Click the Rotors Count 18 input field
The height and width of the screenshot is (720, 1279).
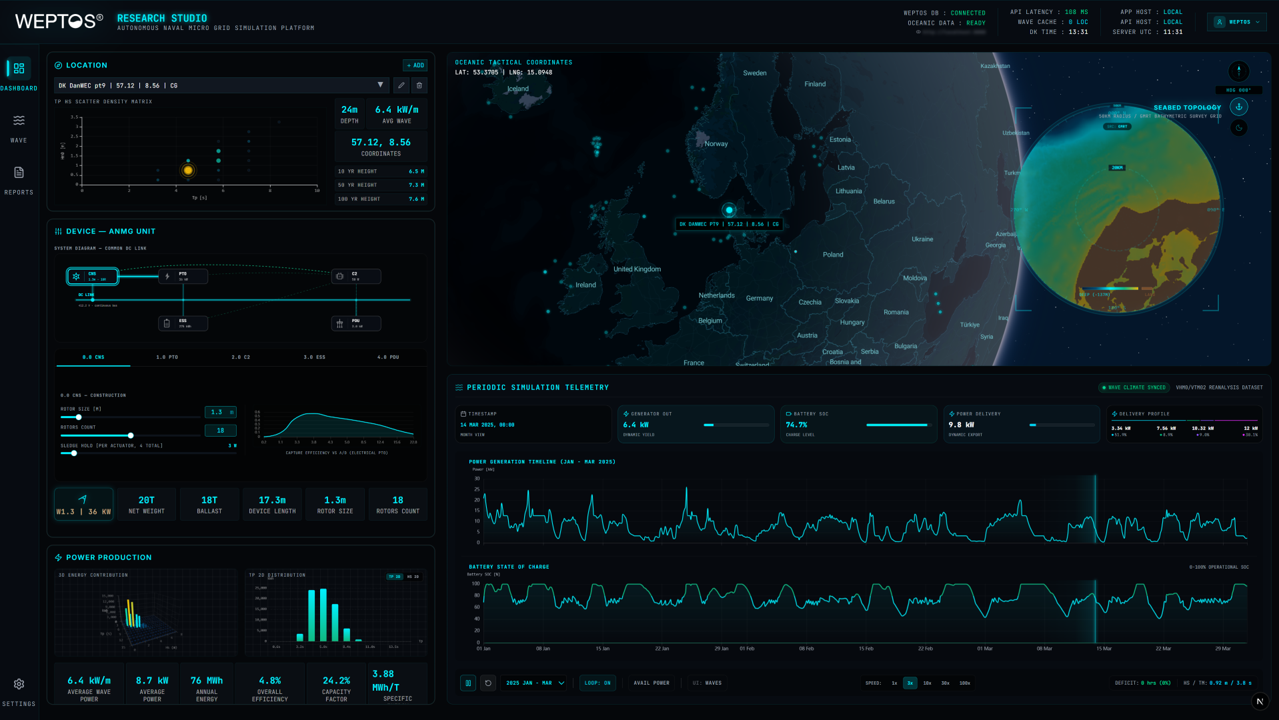(x=220, y=430)
